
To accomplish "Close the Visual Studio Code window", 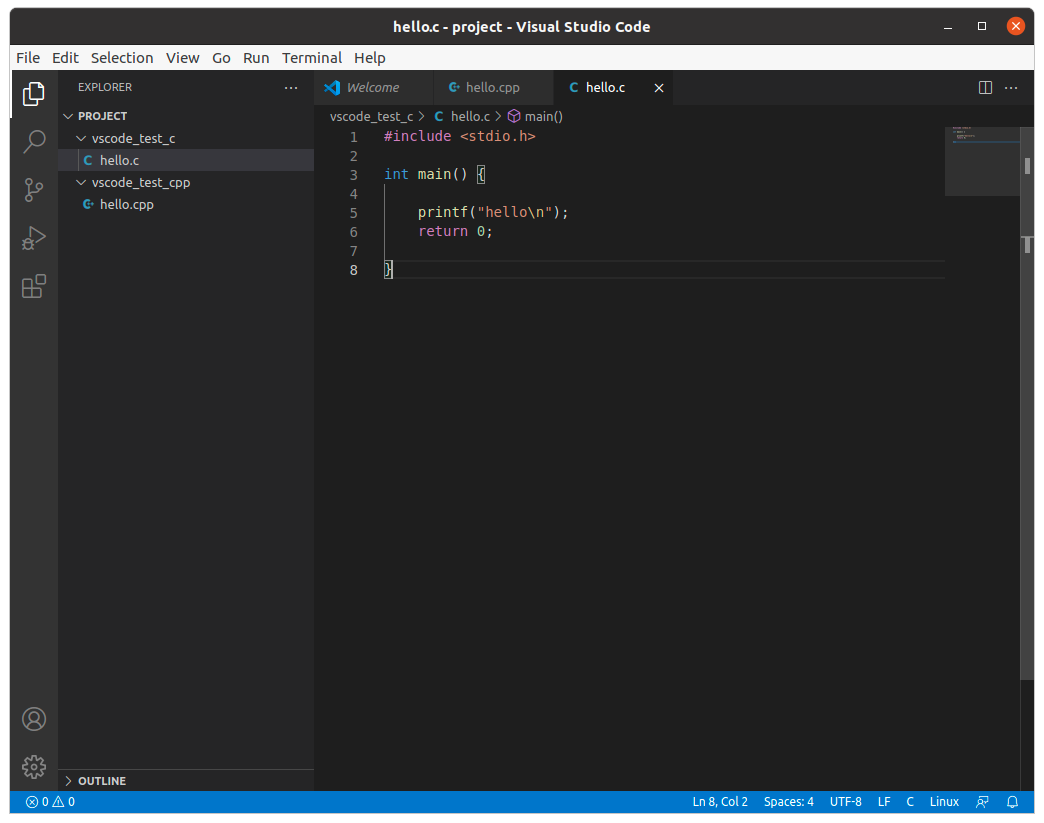I will pyautogui.click(x=1015, y=26).
